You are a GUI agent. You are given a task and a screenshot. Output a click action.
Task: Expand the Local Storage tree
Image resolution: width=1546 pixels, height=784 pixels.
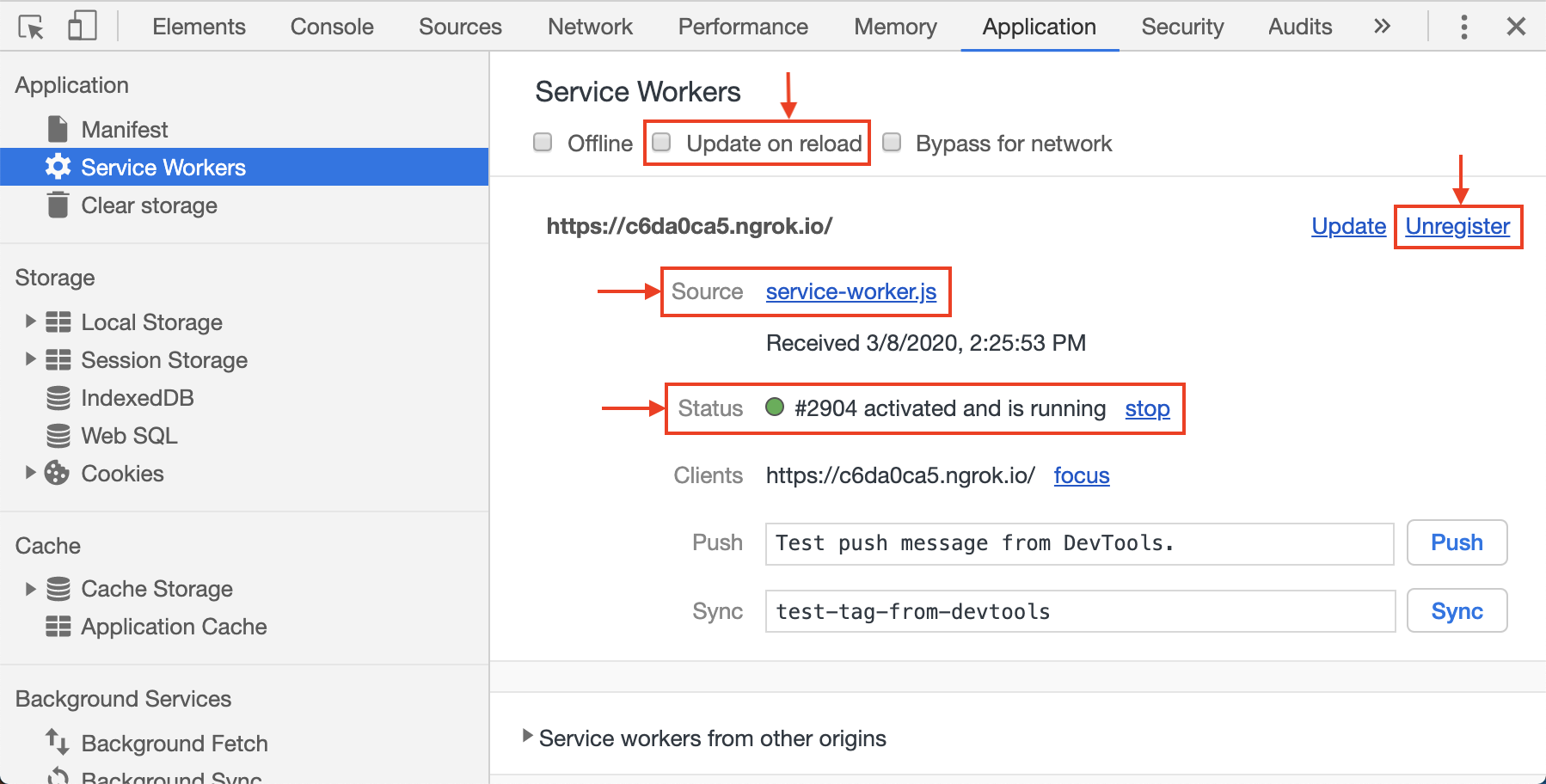tap(31, 322)
